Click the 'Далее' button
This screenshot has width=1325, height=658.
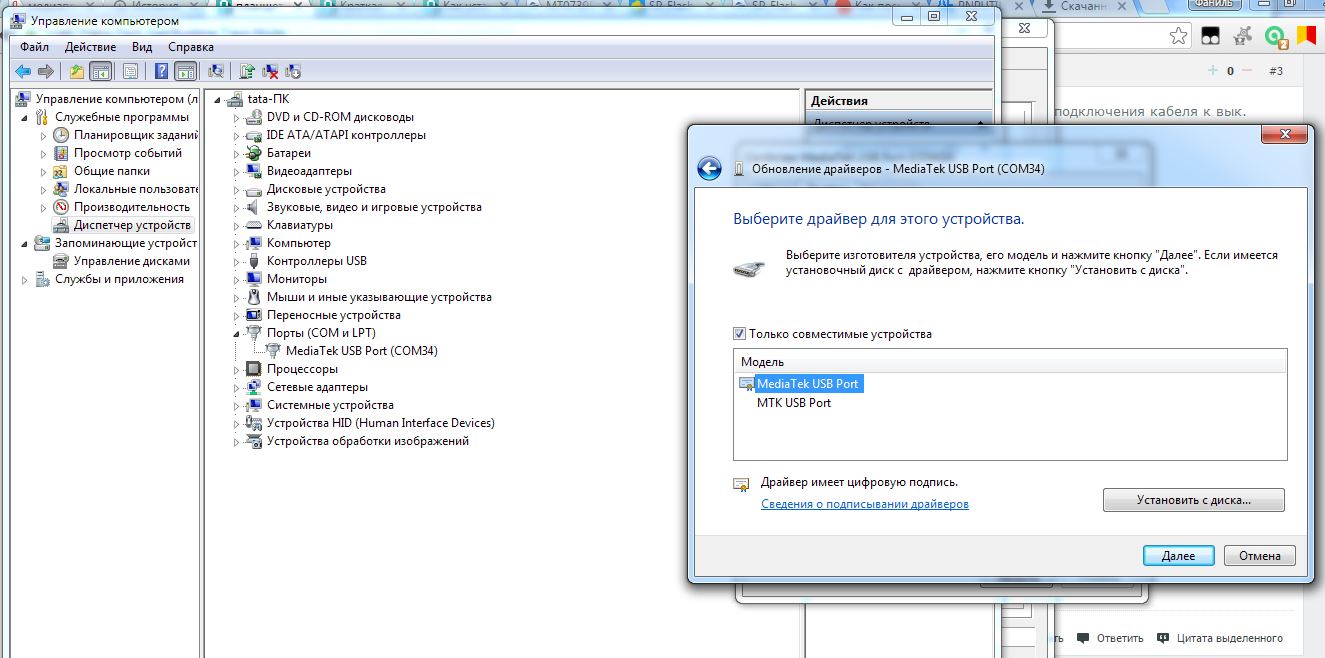(x=1178, y=555)
